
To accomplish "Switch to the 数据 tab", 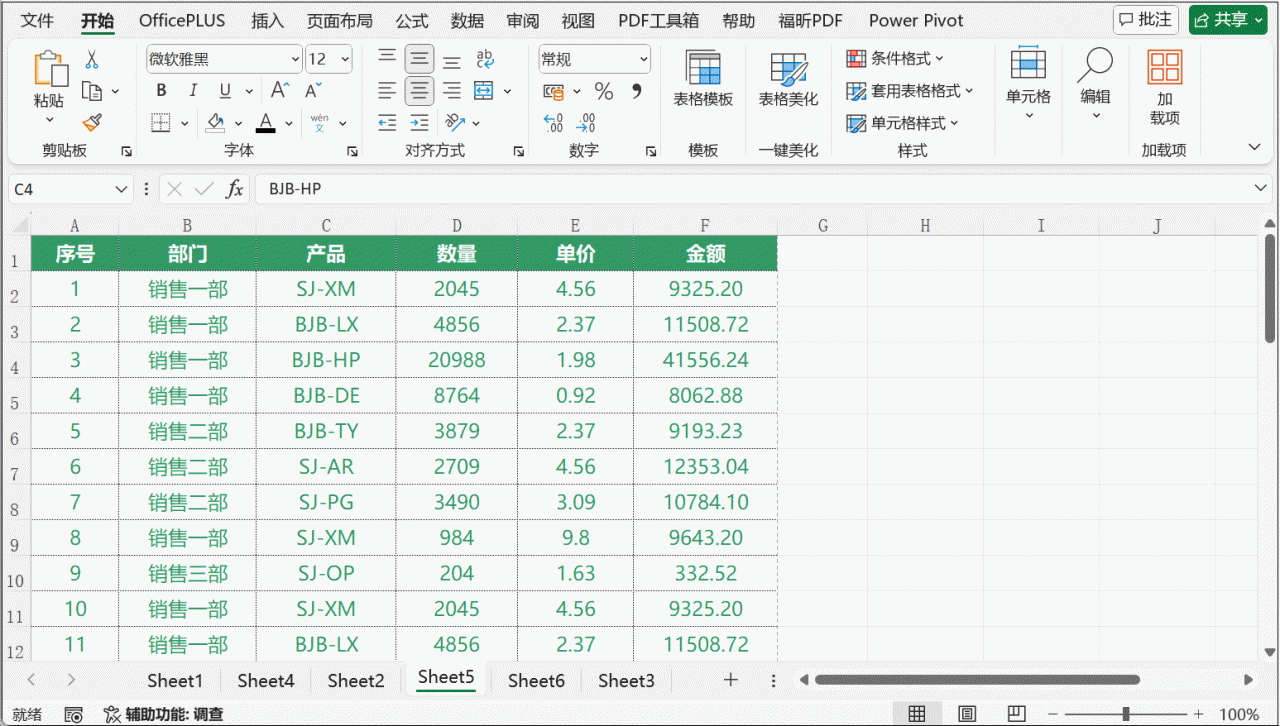I will [468, 20].
